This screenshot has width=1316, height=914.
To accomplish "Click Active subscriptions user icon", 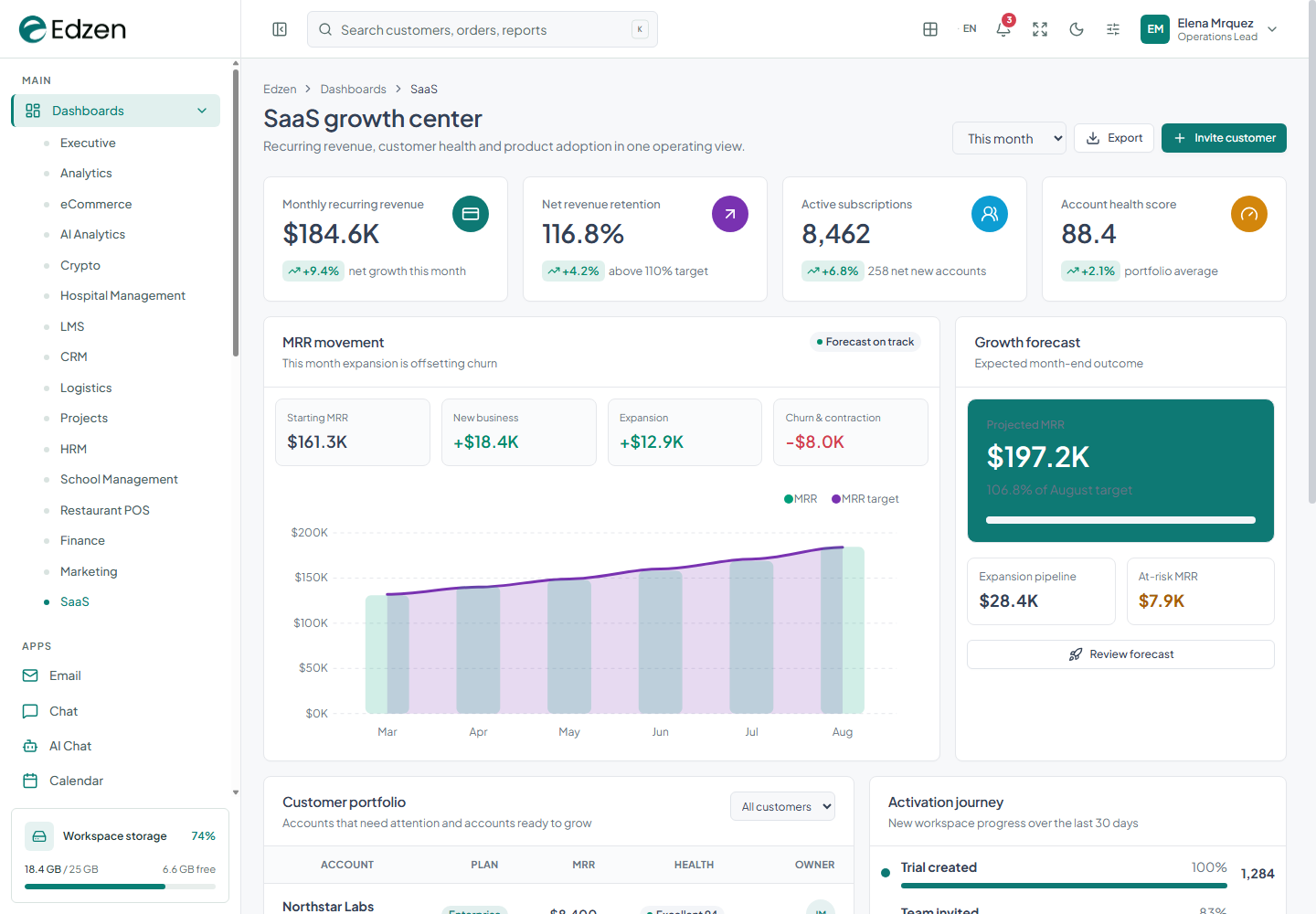I will pos(990,214).
